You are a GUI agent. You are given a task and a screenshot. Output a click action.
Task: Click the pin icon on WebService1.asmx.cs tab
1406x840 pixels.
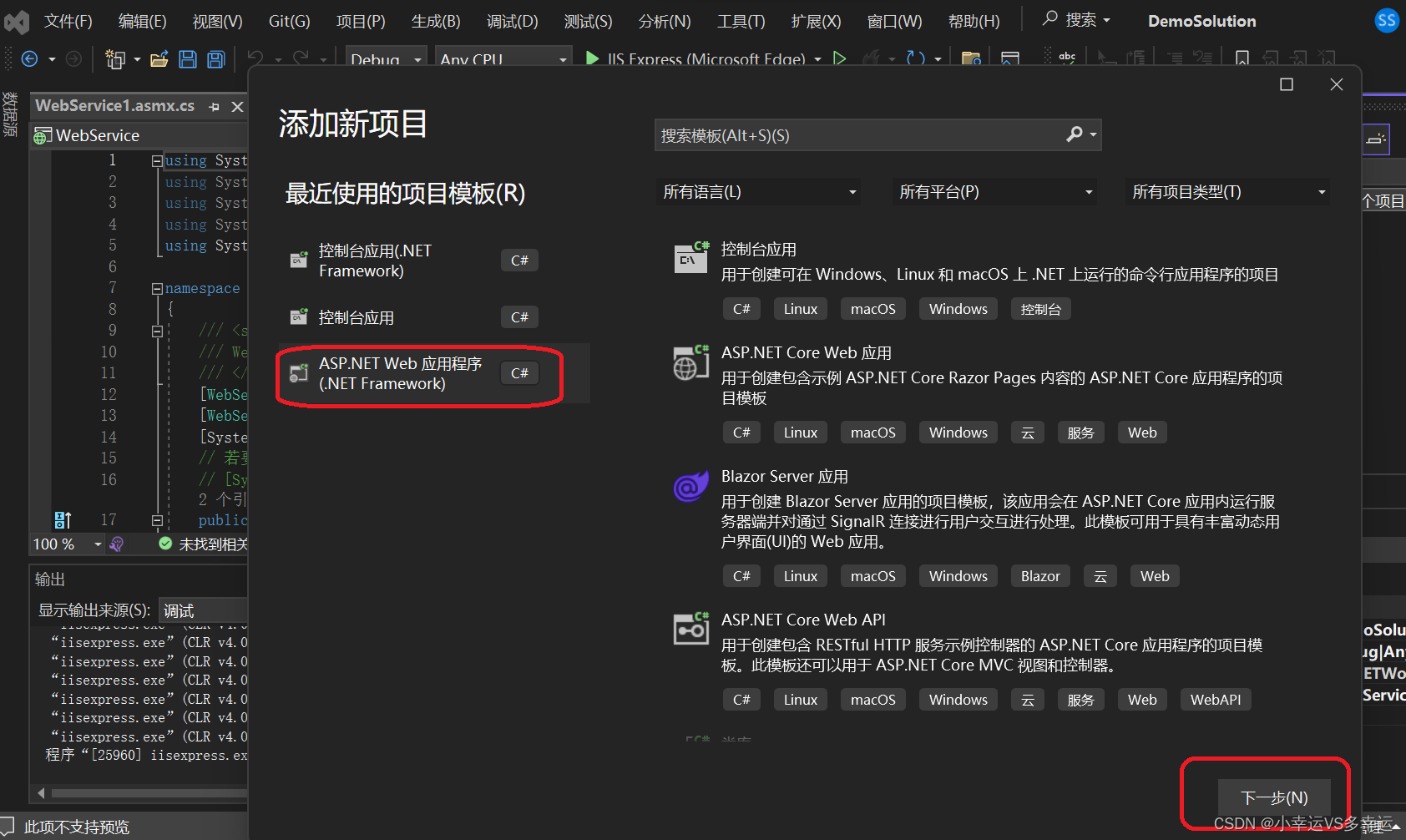tap(215, 107)
